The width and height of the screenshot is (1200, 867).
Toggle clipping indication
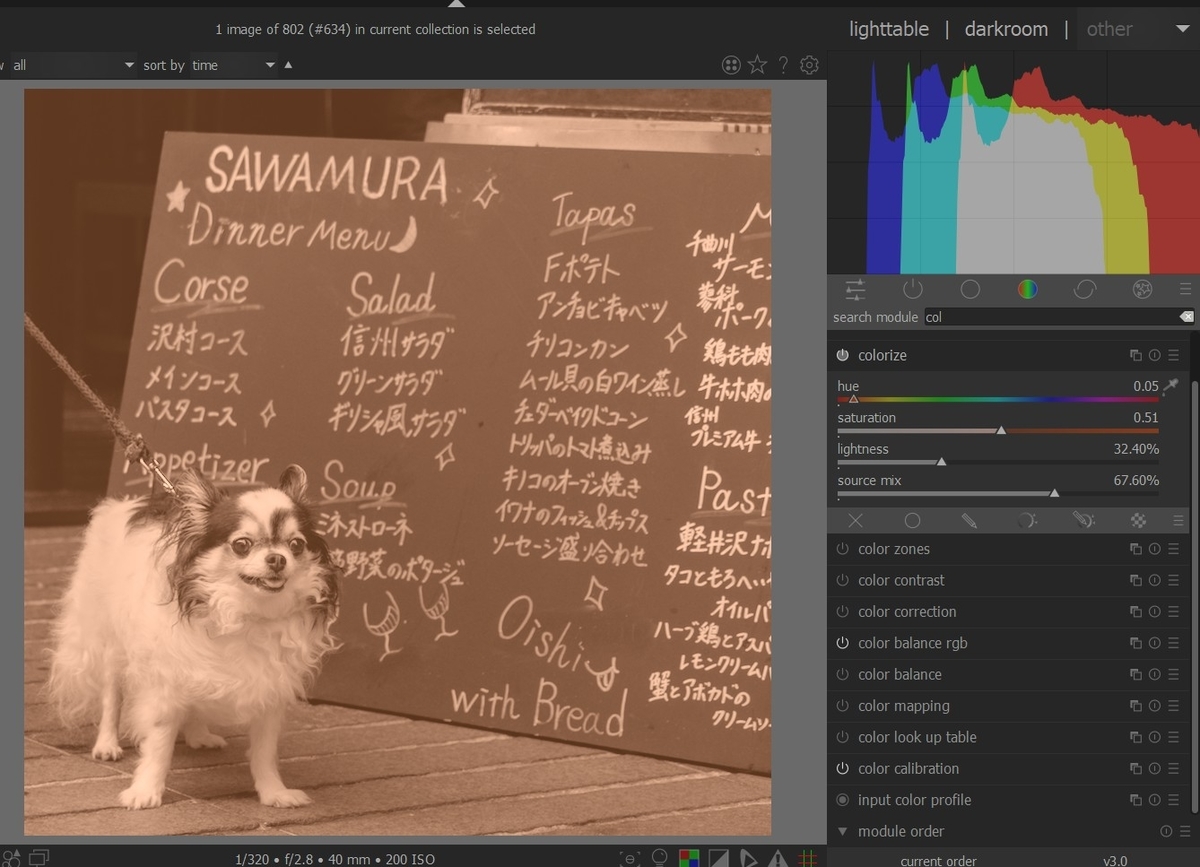pyautogui.click(x=719, y=858)
